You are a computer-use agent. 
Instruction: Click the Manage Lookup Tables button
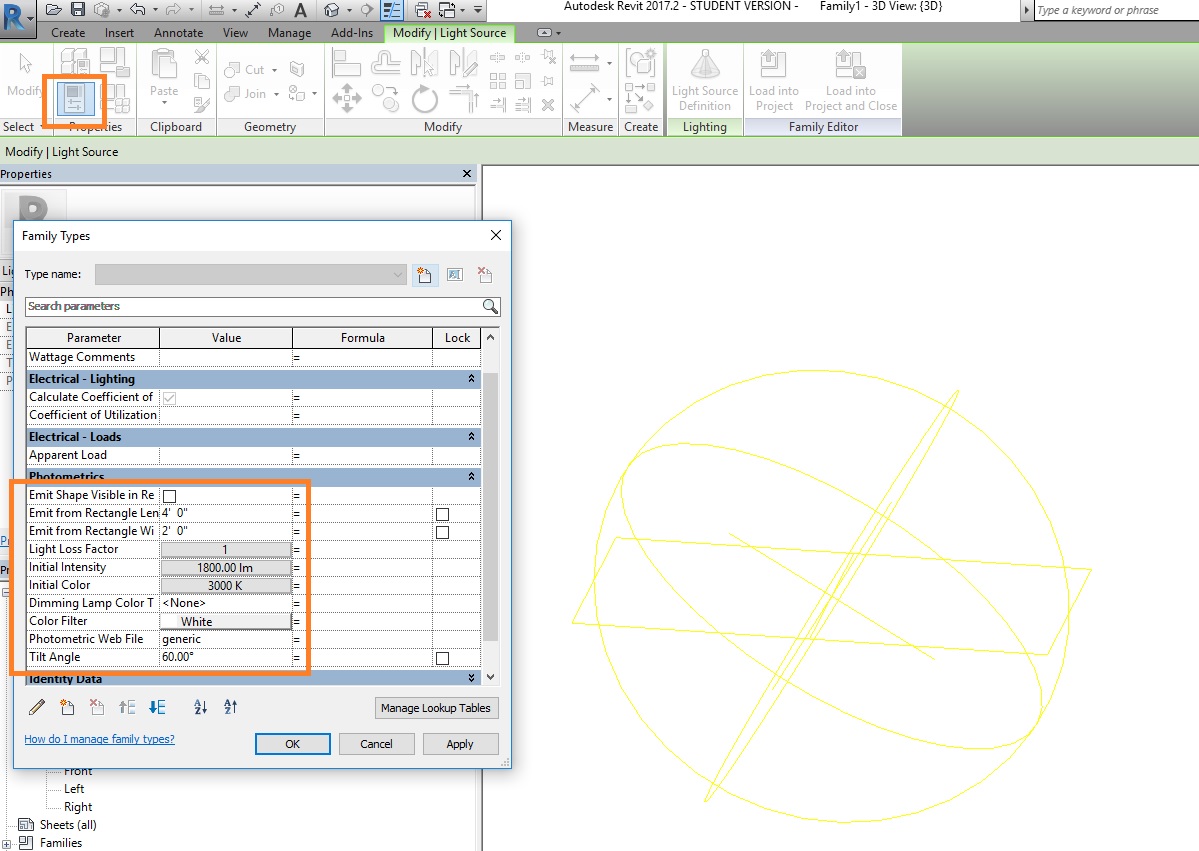tap(436, 708)
